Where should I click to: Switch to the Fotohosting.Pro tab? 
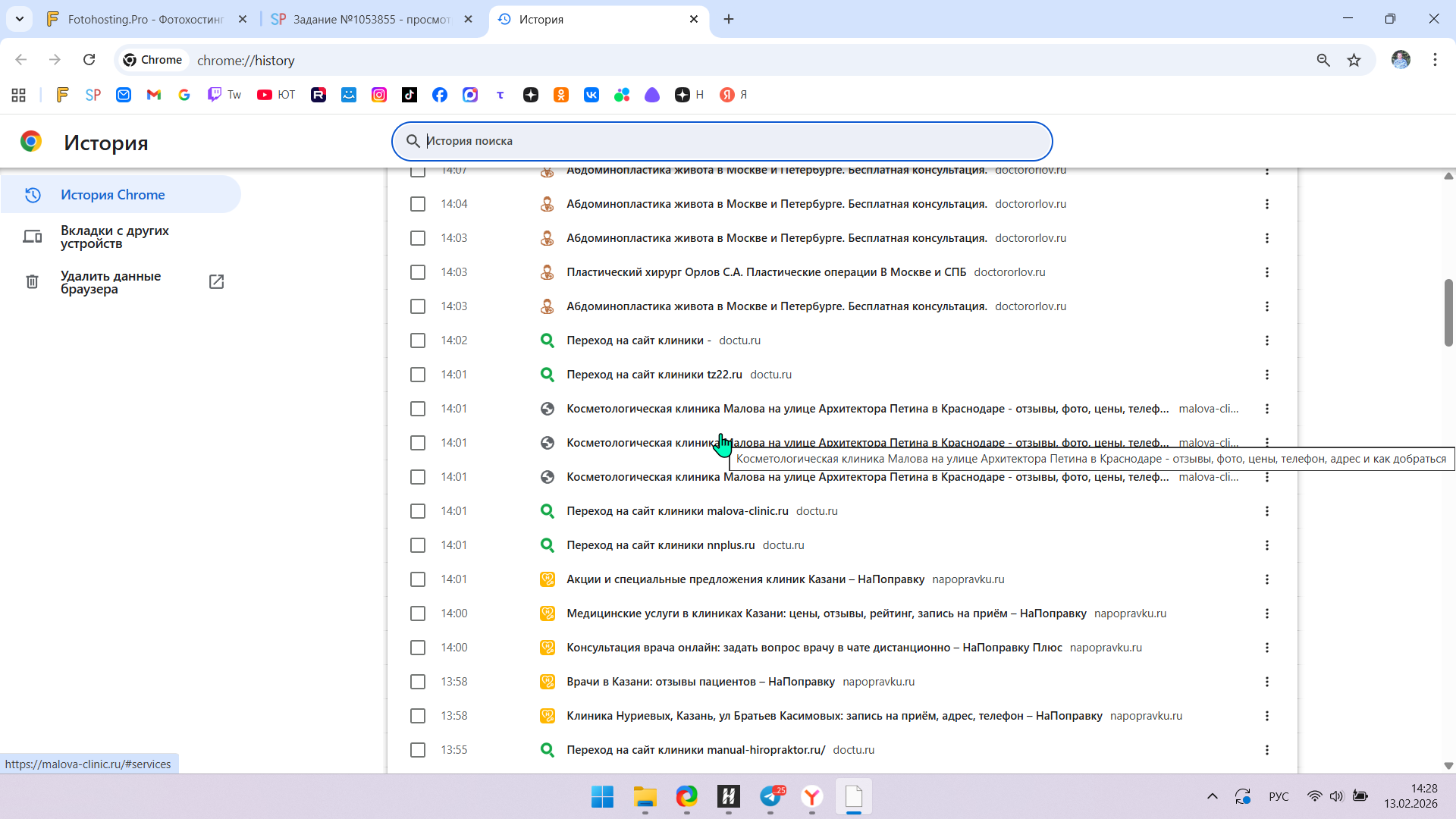pos(144,19)
